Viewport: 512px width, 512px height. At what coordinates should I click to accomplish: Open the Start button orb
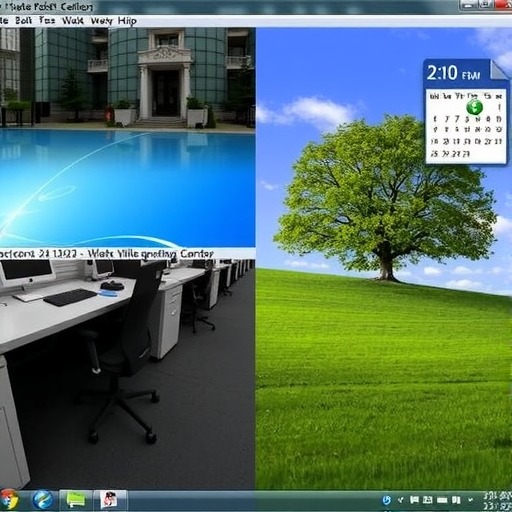(9, 500)
